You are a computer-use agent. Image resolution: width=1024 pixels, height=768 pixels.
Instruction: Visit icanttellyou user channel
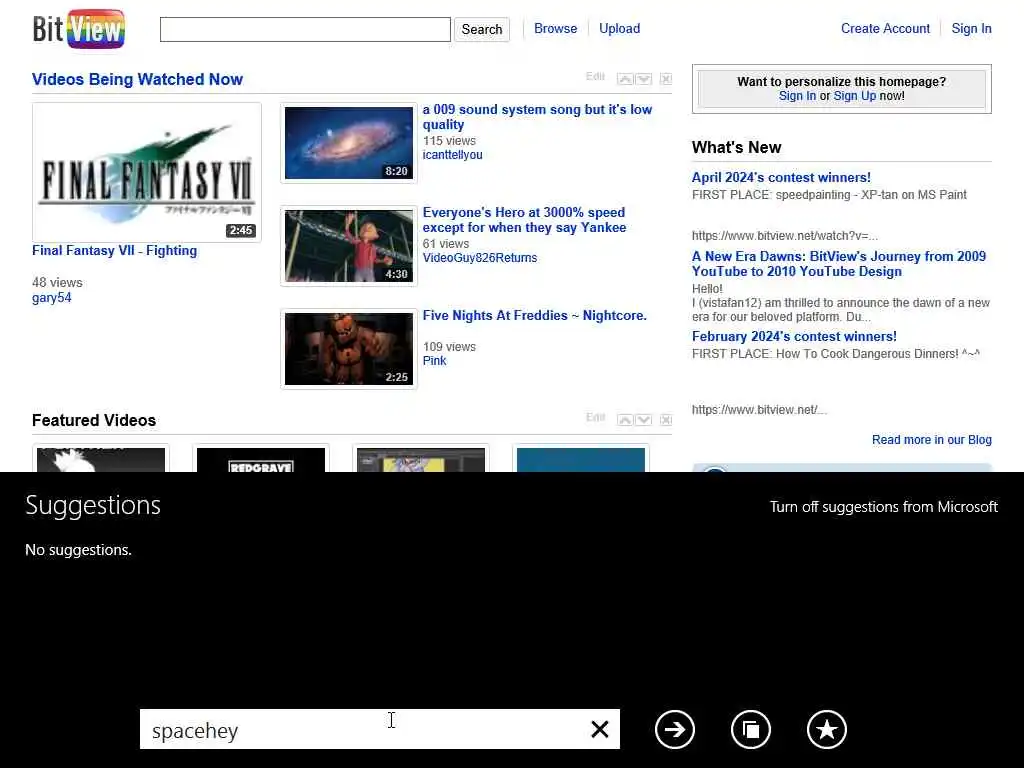click(453, 155)
